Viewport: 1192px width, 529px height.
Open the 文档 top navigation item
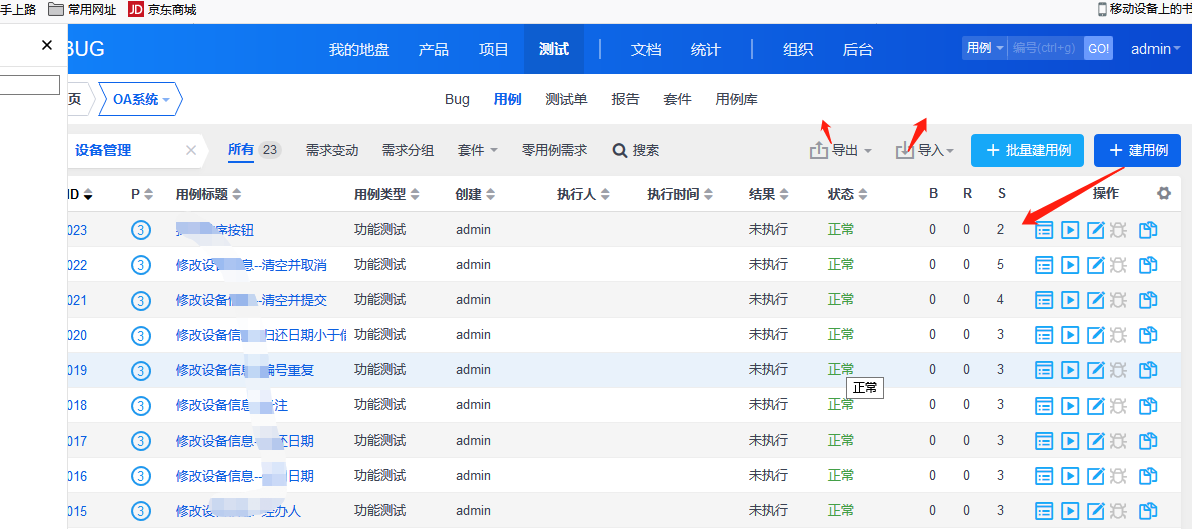pos(646,49)
